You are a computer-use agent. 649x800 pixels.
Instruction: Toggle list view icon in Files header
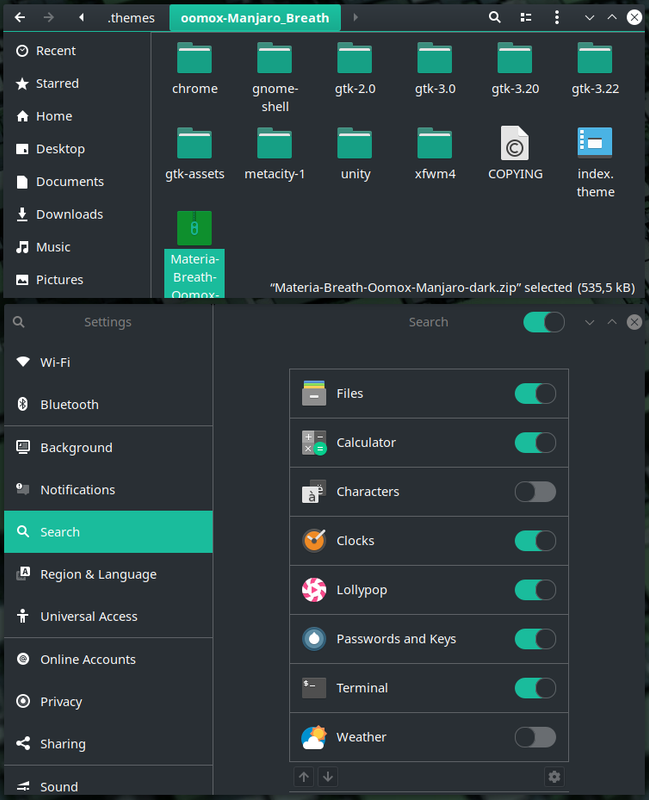point(526,17)
